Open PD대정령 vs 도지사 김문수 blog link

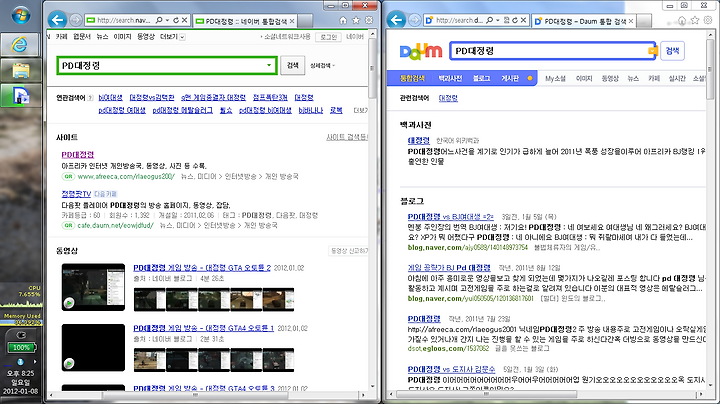point(451,369)
